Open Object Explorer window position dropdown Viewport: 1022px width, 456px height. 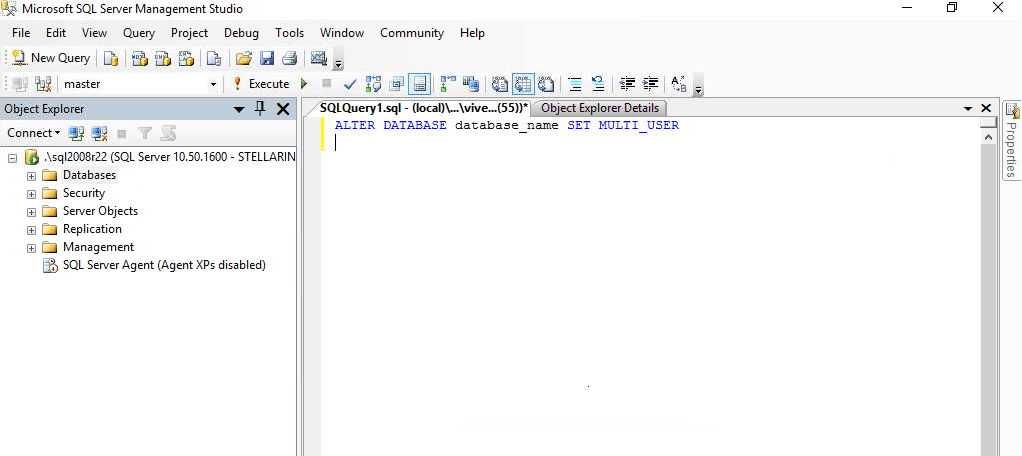pyautogui.click(x=239, y=109)
